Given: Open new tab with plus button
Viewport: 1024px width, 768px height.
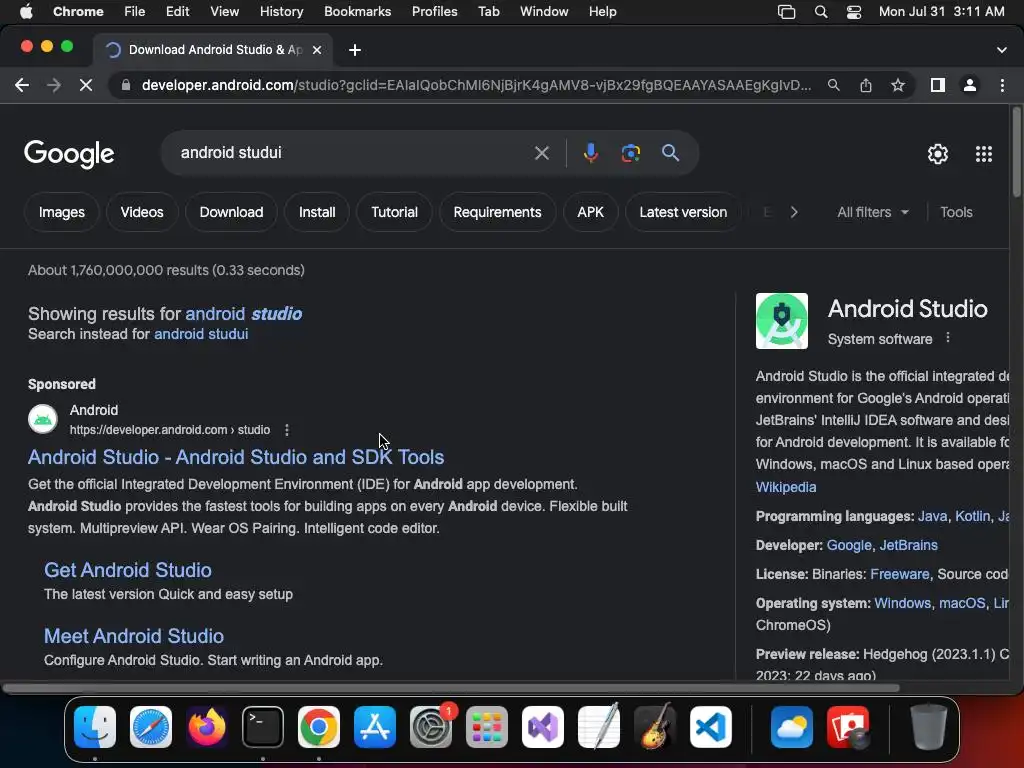Looking at the screenshot, I should click(355, 50).
